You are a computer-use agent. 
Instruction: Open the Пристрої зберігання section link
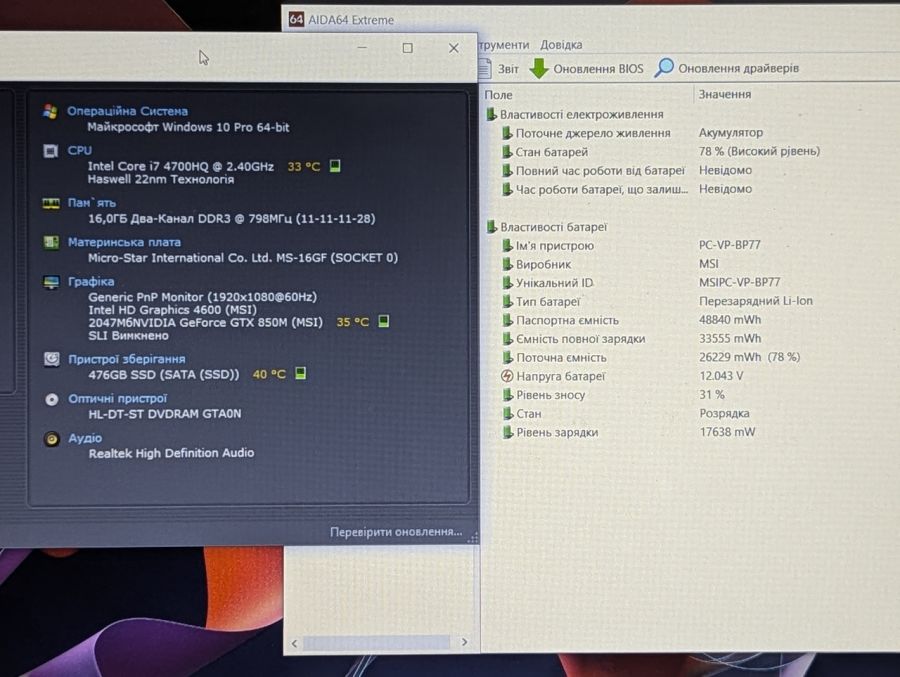click(x=127, y=359)
